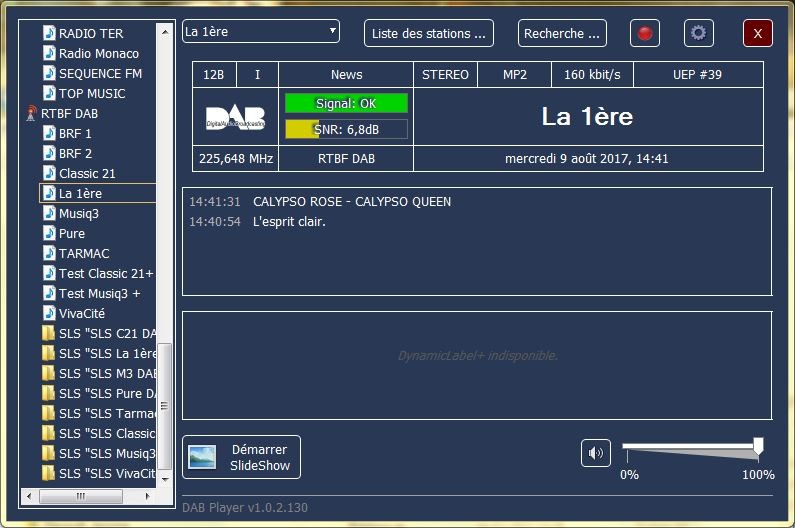Click the STEREO cell
Image resolution: width=795 pixels, height=528 pixels.
click(445, 75)
